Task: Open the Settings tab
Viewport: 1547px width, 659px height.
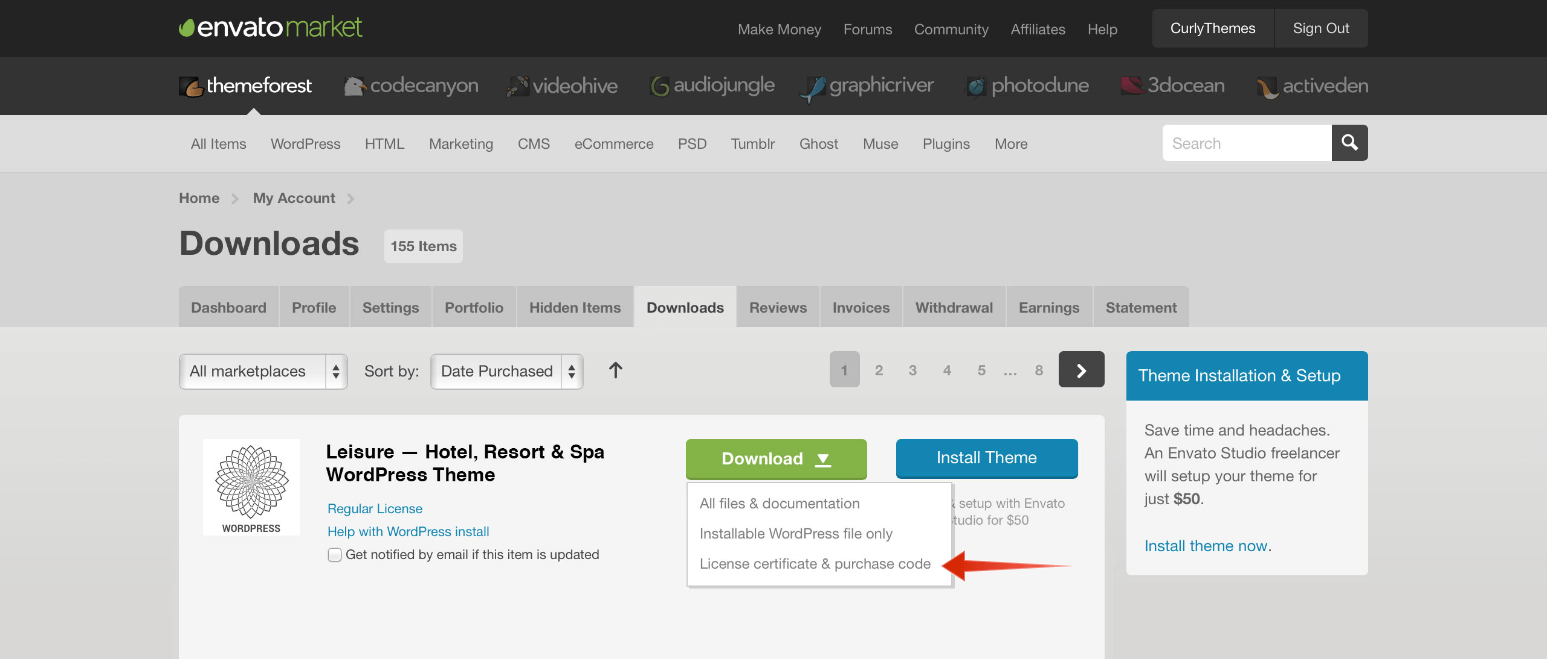Action: coord(391,307)
